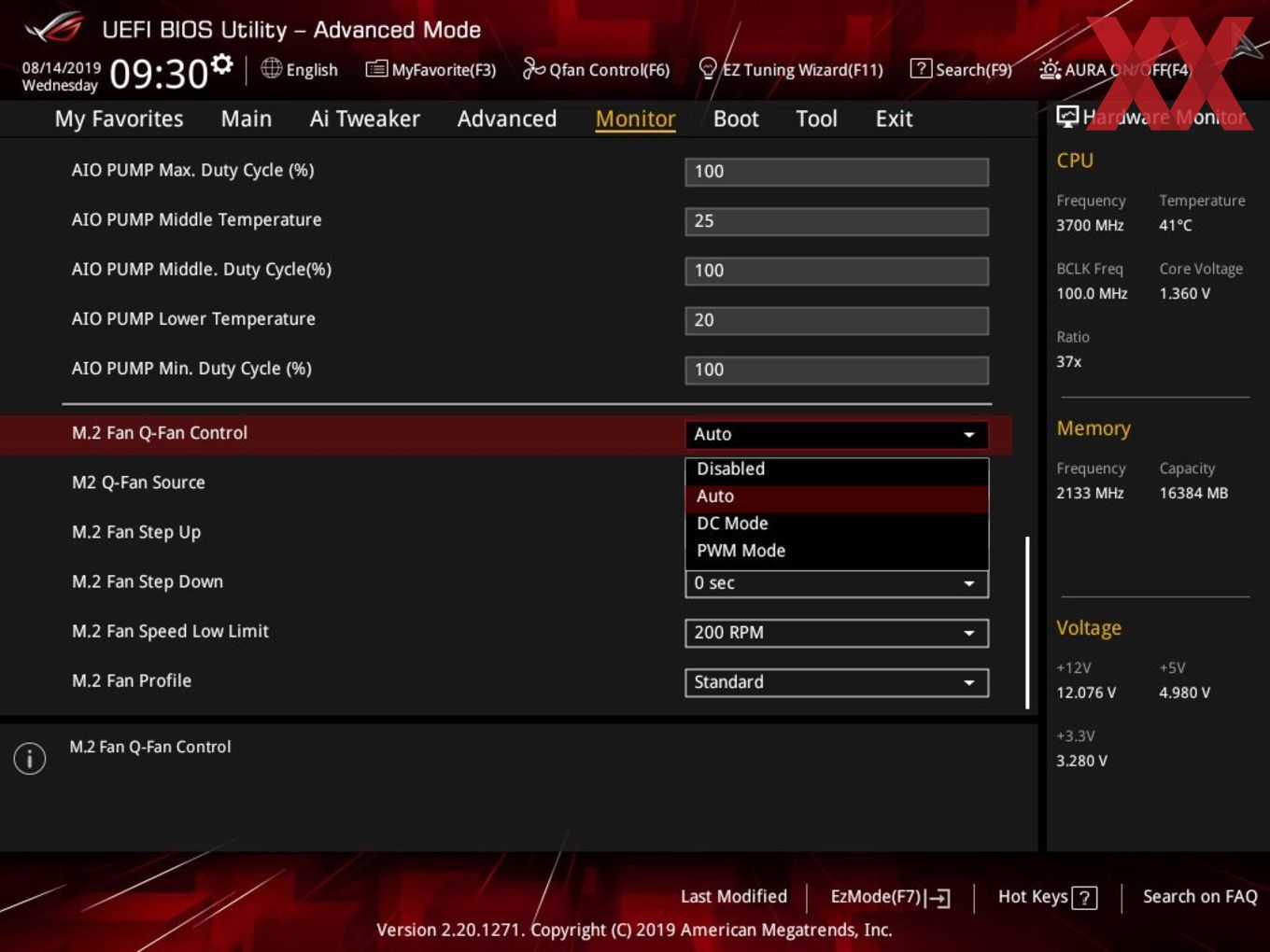Edit AIO PUMP Max. Duty Cycle field
The width and height of the screenshot is (1270, 952).
click(837, 172)
